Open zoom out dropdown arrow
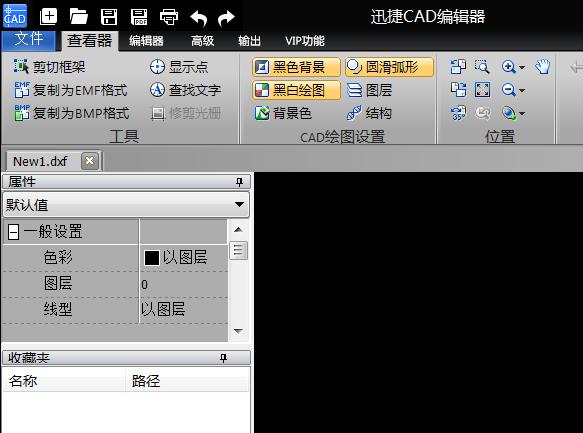Screen dimensions: 583x433 (x=522, y=91)
